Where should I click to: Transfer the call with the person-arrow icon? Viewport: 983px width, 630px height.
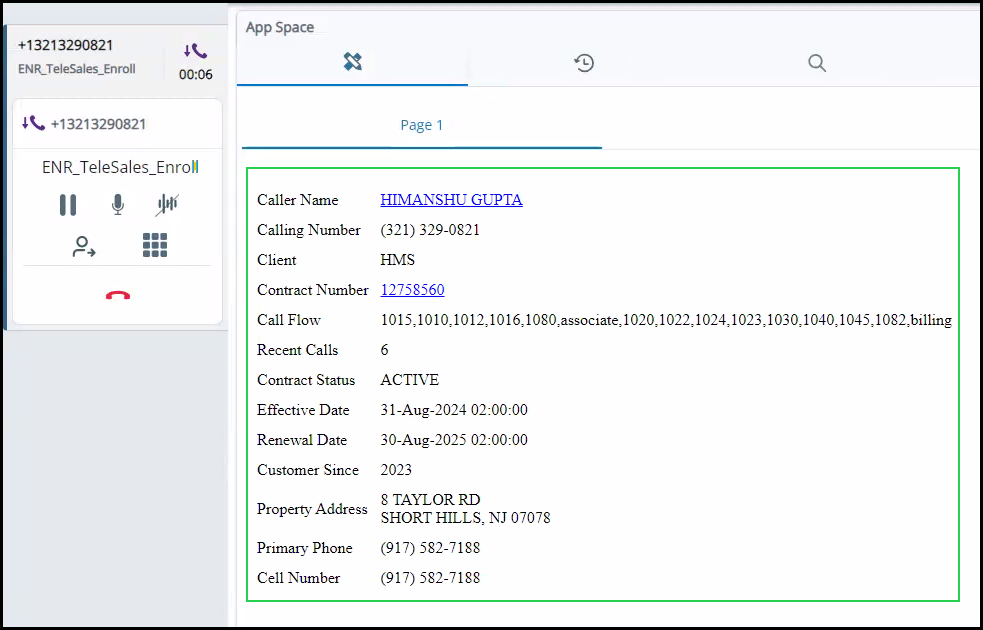click(x=83, y=246)
